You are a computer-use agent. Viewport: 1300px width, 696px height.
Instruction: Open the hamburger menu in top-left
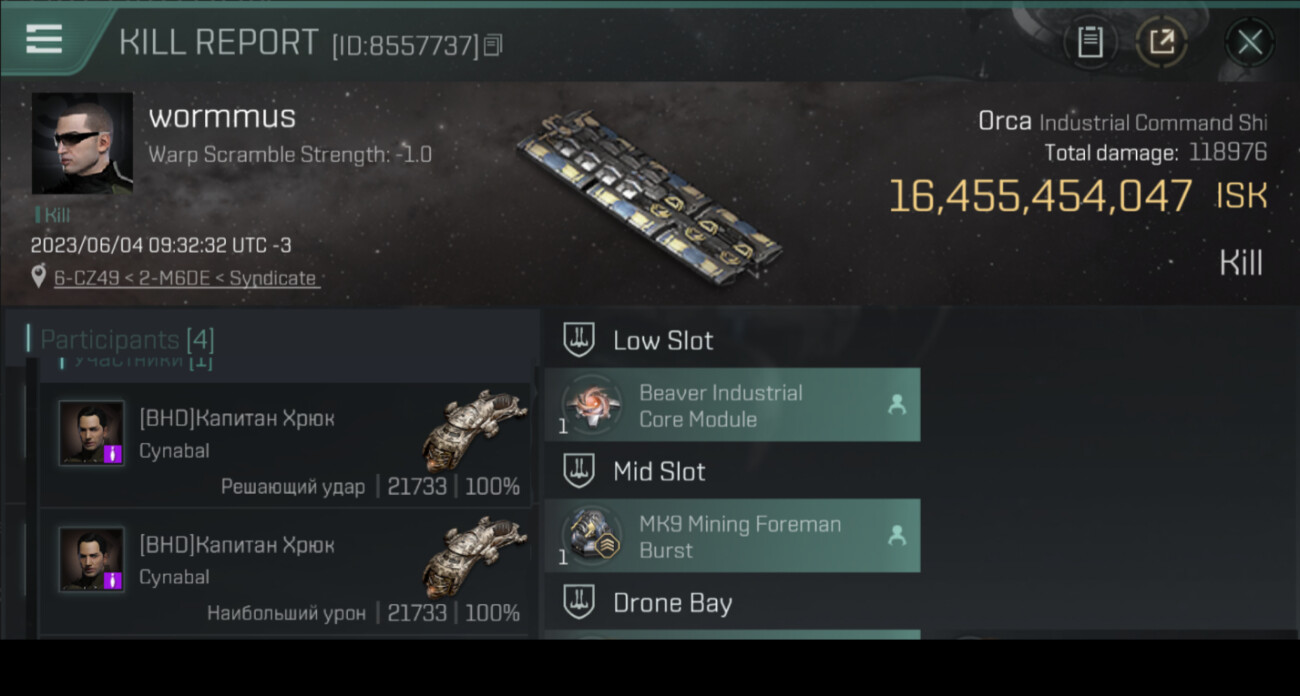[x=44, y=39]
